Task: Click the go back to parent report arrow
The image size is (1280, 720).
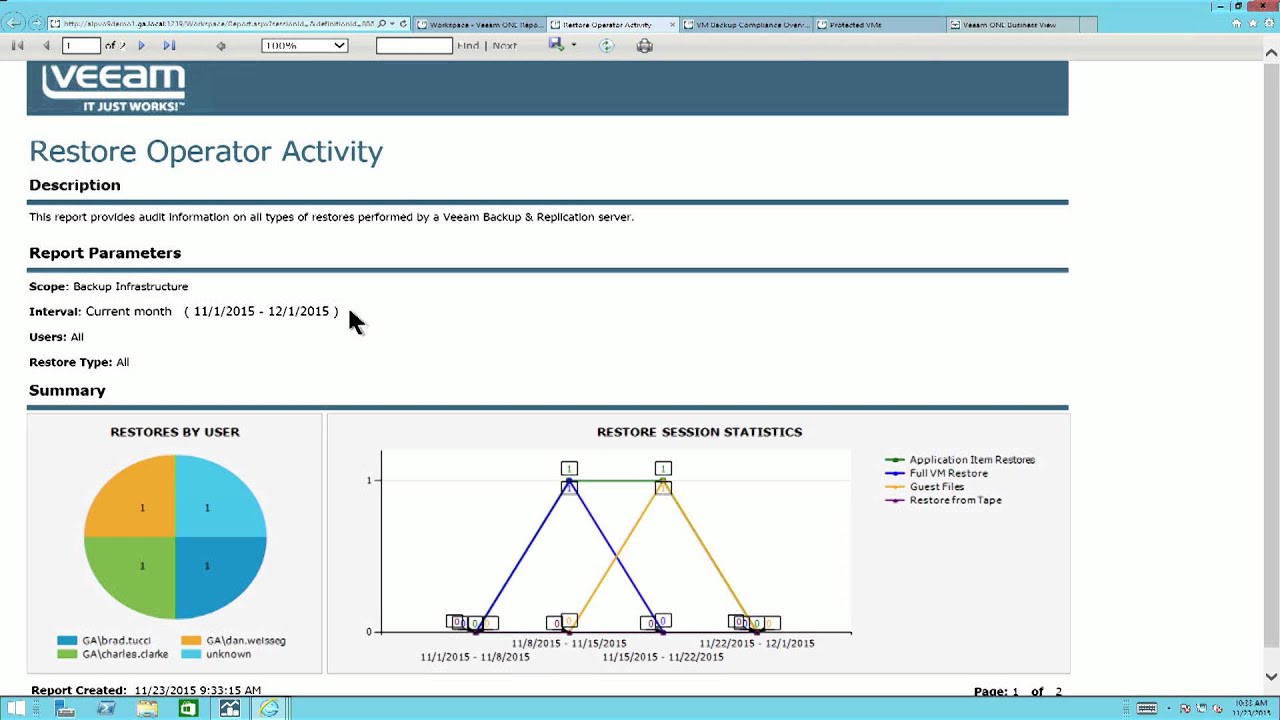Action: tap(221, 45)
